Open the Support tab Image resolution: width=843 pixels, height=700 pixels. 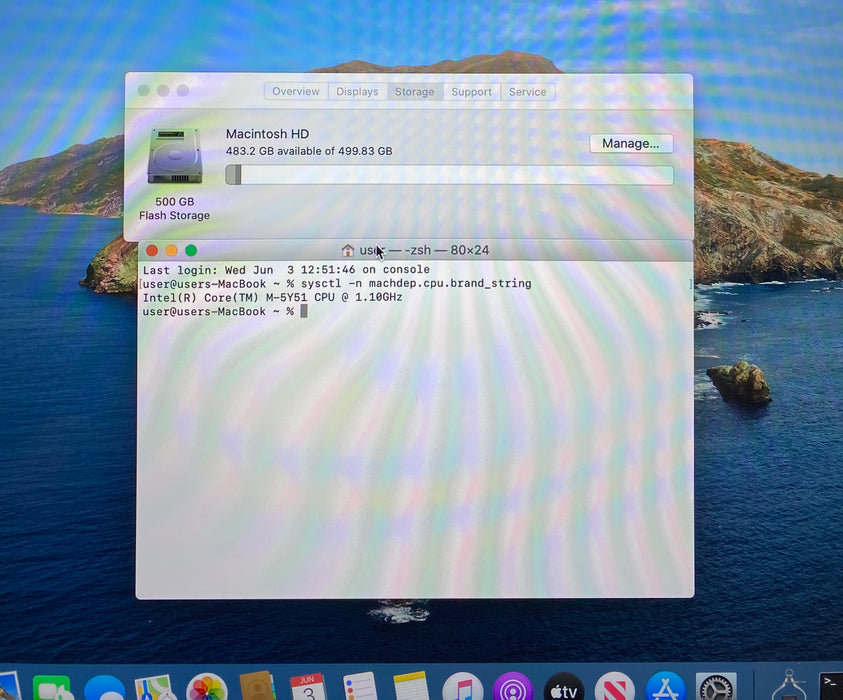[x=471, y=92]
